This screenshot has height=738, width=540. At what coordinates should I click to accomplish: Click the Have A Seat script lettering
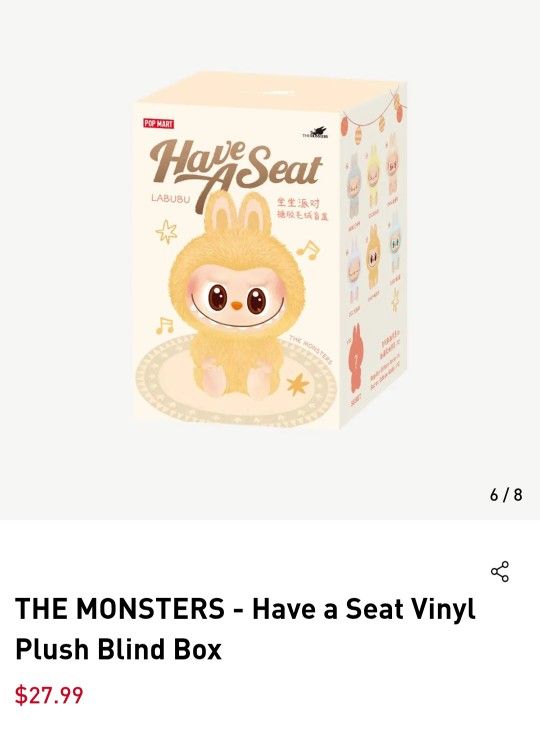coord(236,169)
